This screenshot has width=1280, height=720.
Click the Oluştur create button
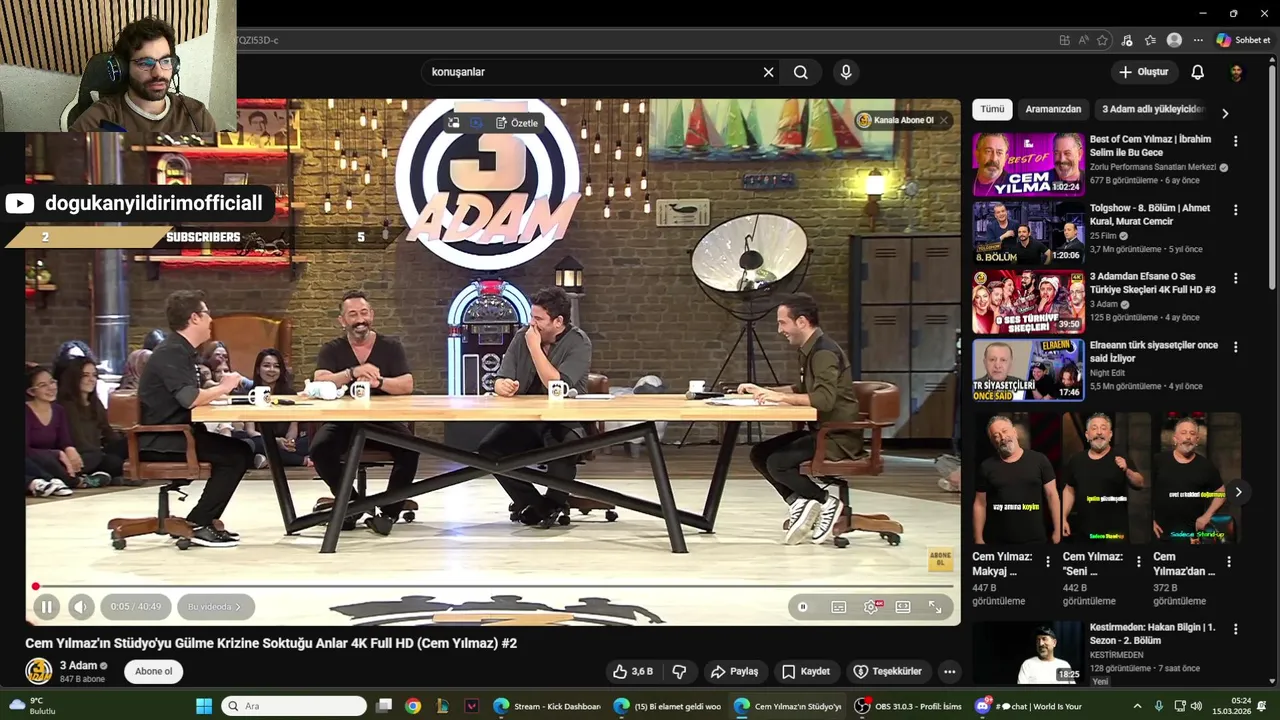pos(1143,72)
